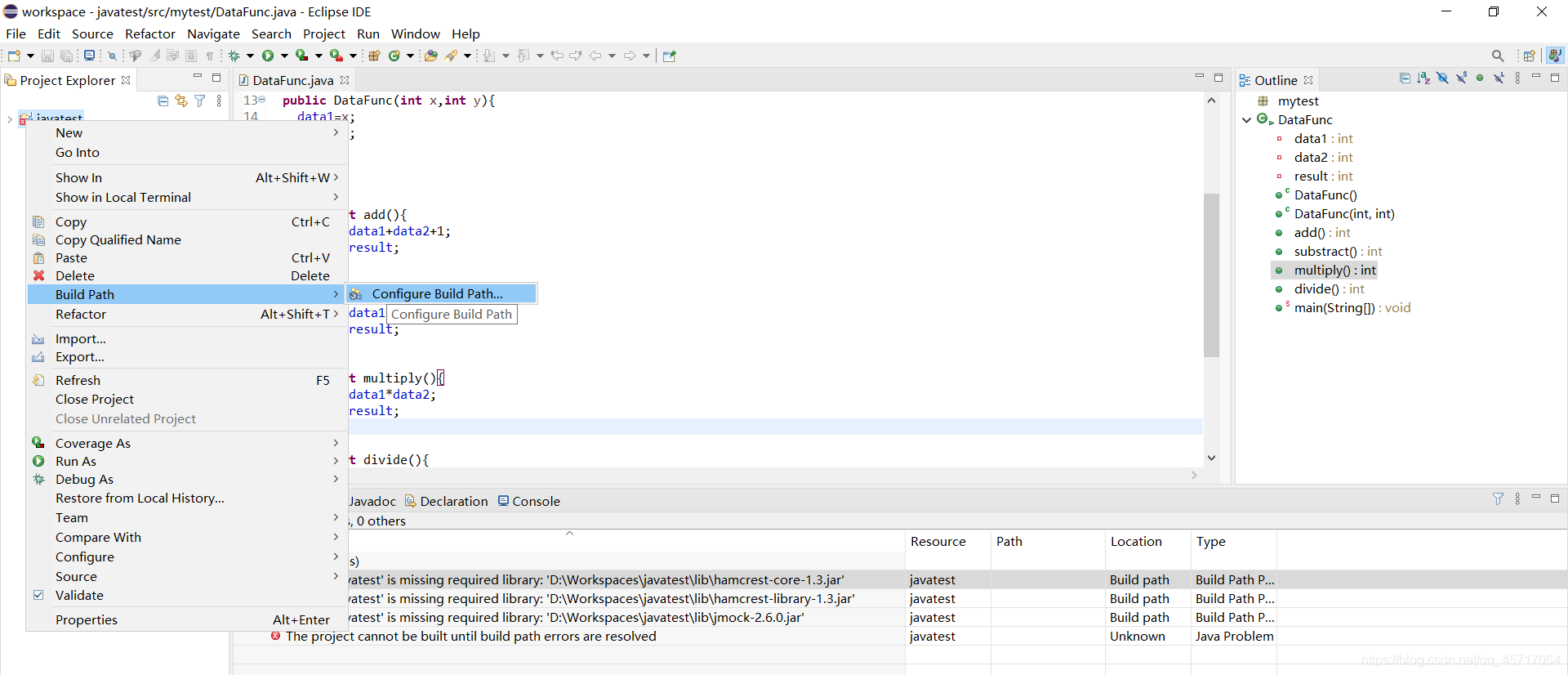Choose Properties in context menu
The height and width of the screenshot is (675, 1568).
(187, 619)
